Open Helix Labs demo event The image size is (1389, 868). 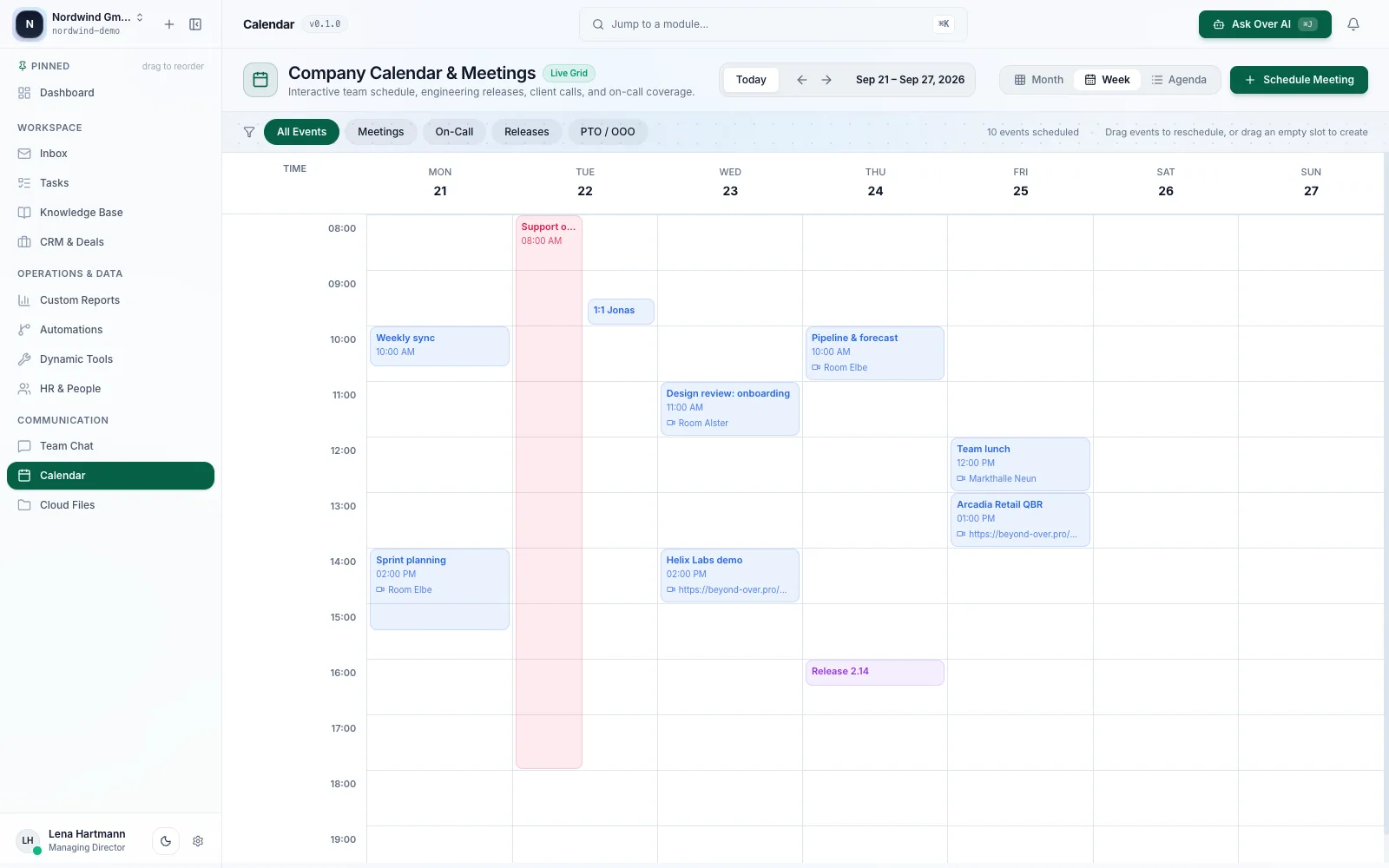729,575
